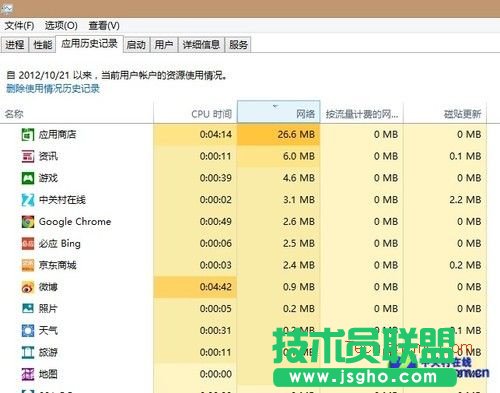Viewport: 500px width, 393px height.
Task: Click the 中关村在线 app icon
Action: (28, 200)
